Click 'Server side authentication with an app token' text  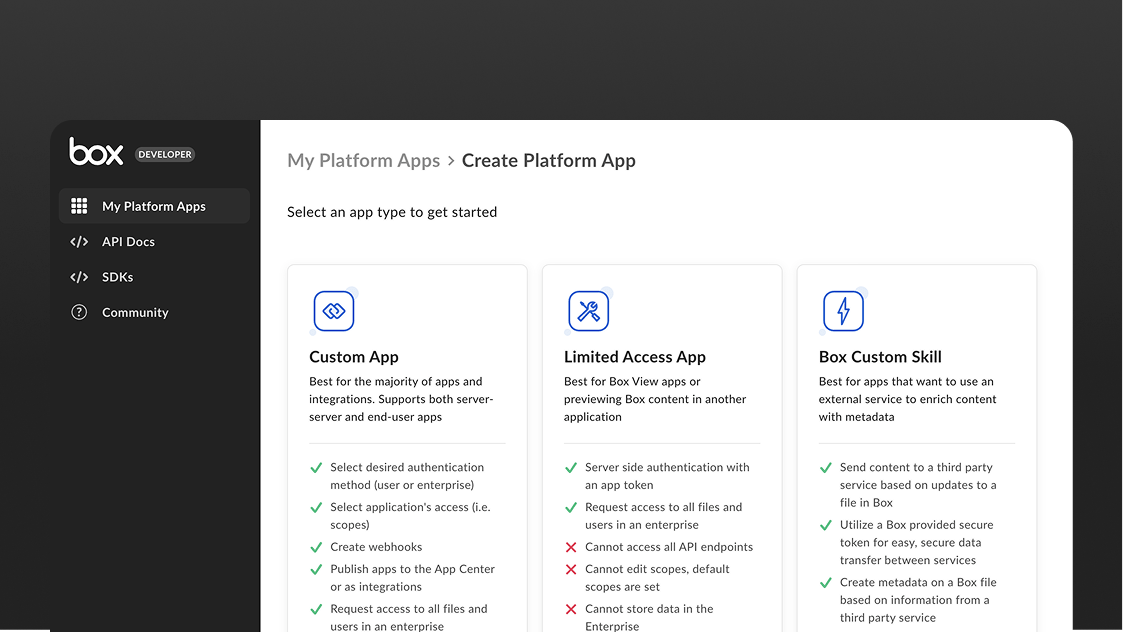[667, 476]
